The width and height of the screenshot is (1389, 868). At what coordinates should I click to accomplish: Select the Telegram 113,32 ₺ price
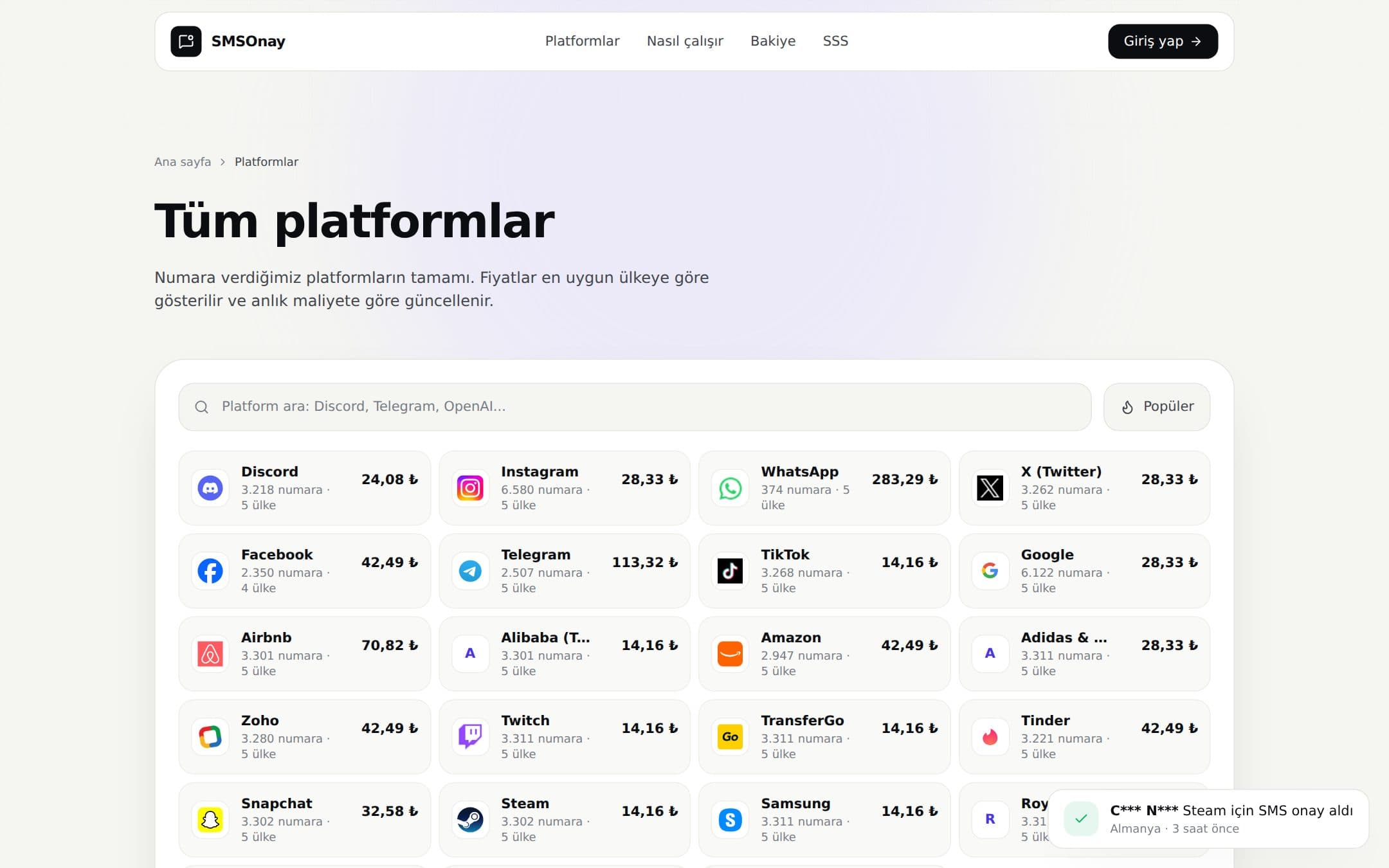point(645,563)
